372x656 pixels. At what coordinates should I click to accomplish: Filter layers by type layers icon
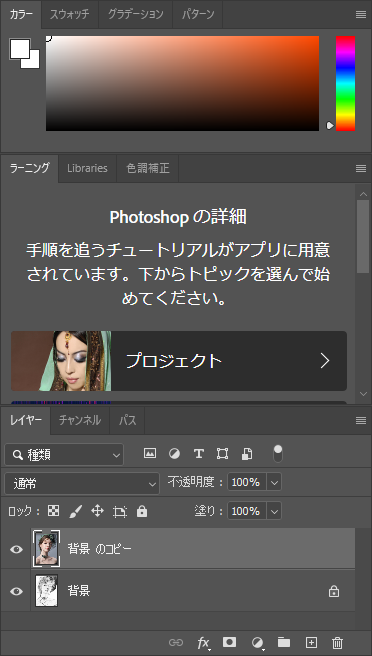tap(199, 454)
